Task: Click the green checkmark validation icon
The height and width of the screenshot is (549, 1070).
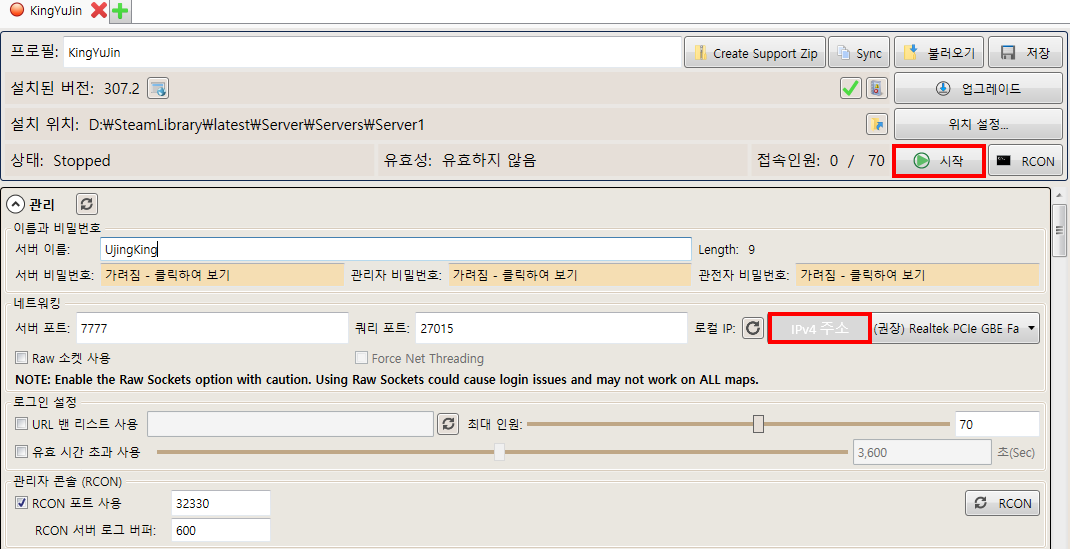Action: (x=850, y=89)
